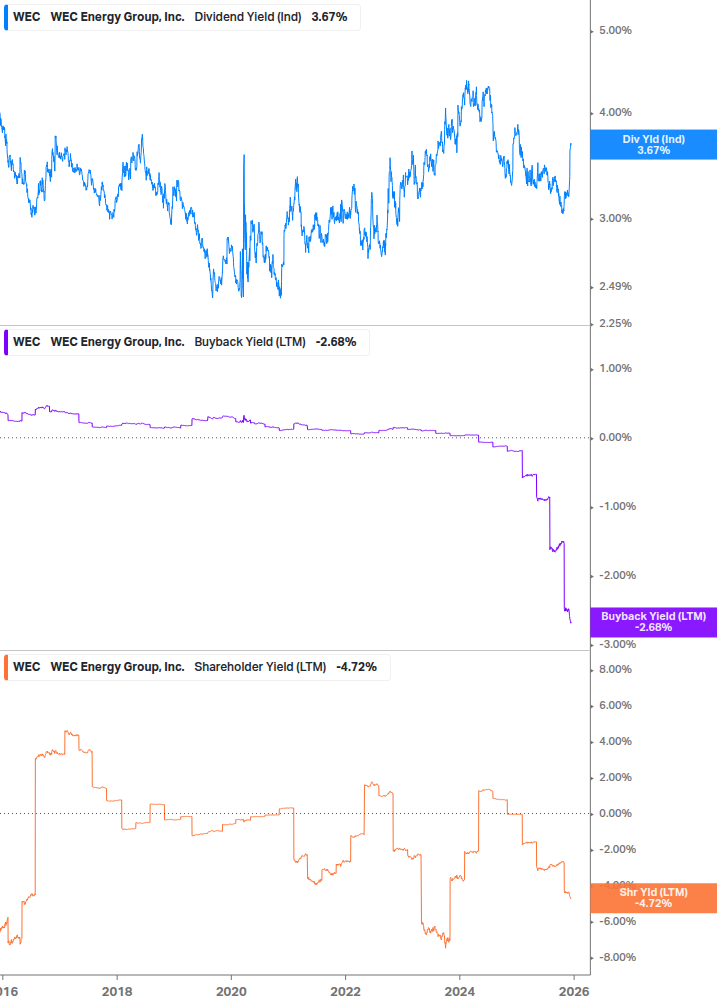Click the -8.00% tick on the shareholder axis
The width and height of the screenshot is (717, 1005).
[618, 958]
